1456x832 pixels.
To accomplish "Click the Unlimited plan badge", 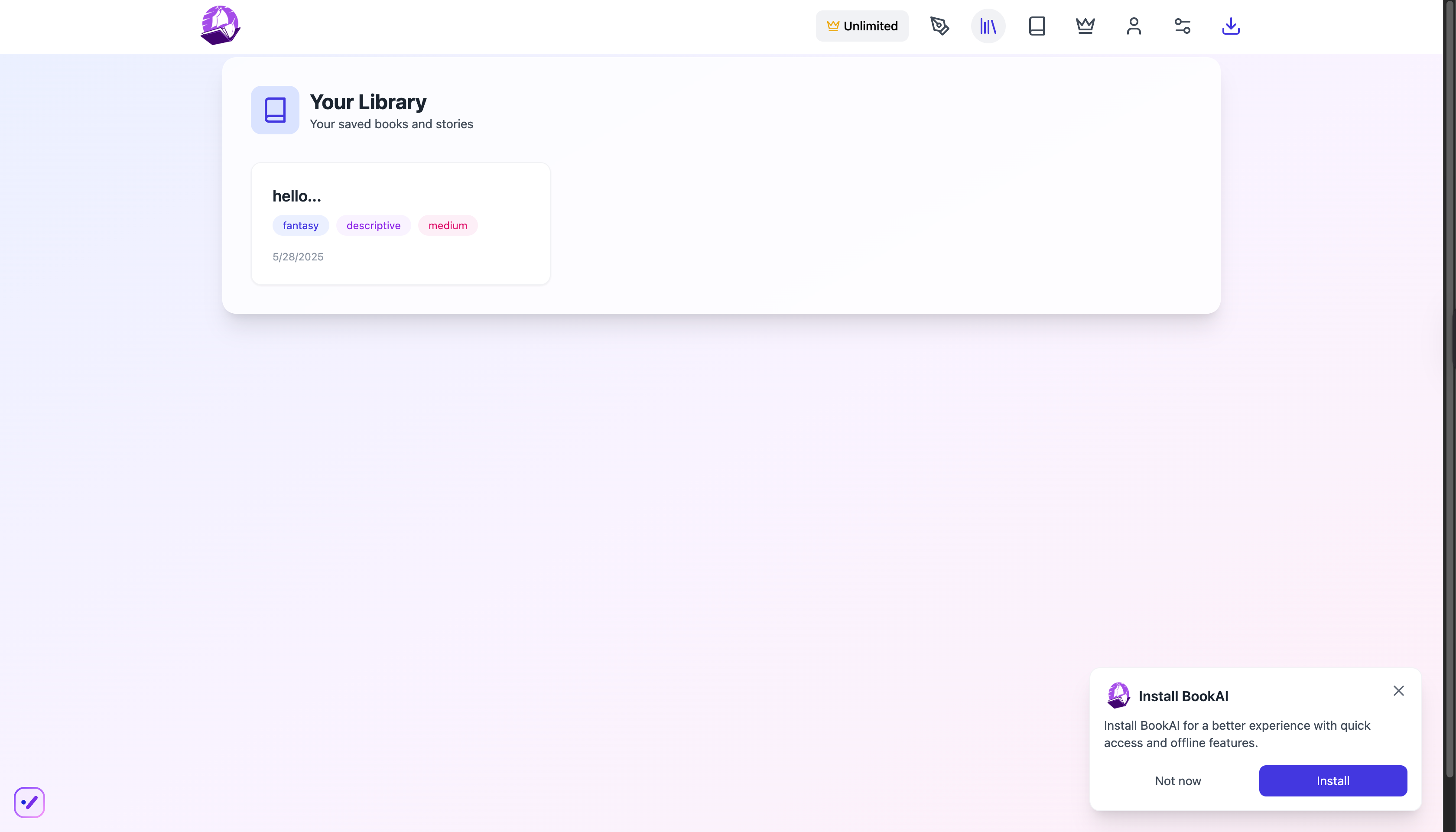I will coord(862,26).
